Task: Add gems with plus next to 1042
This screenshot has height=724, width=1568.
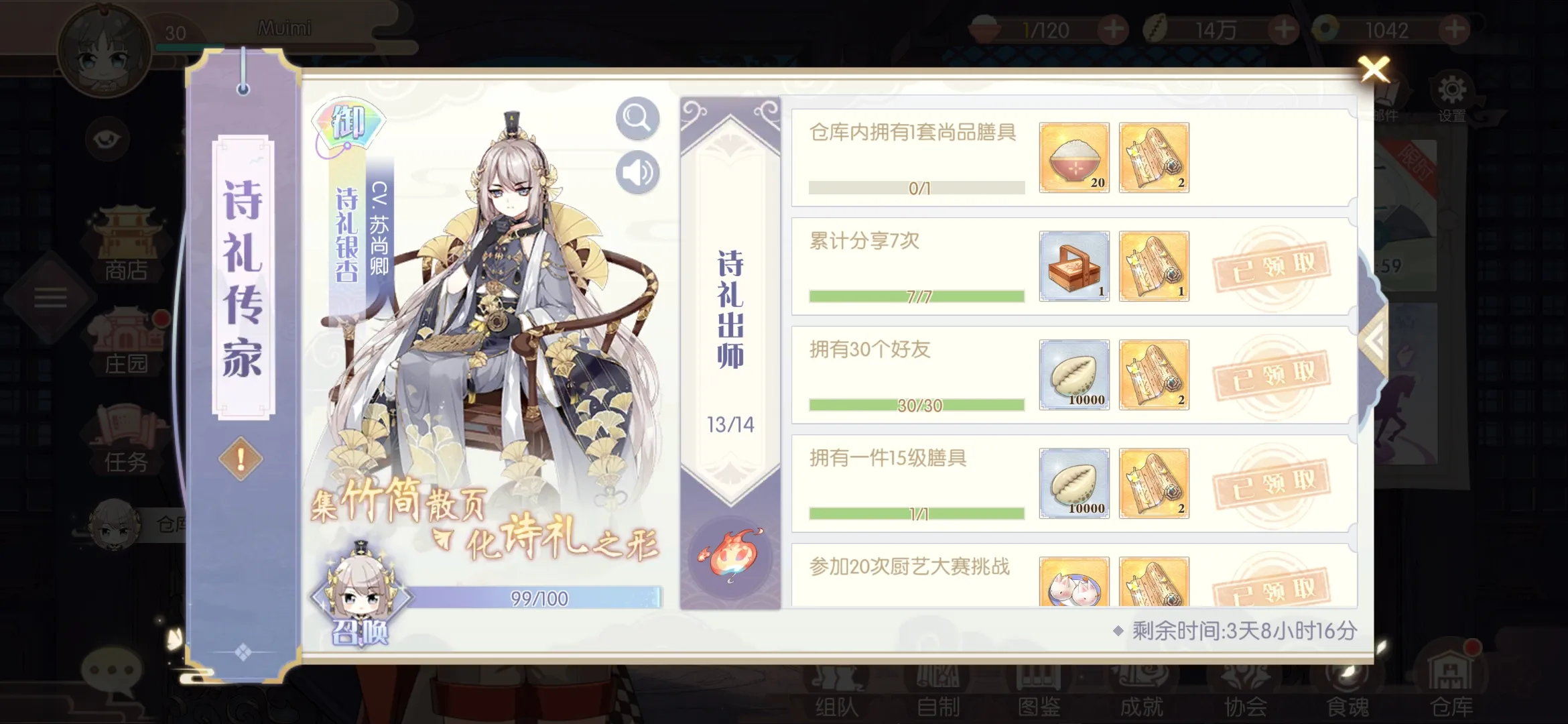Action: tap(1454, 29)
